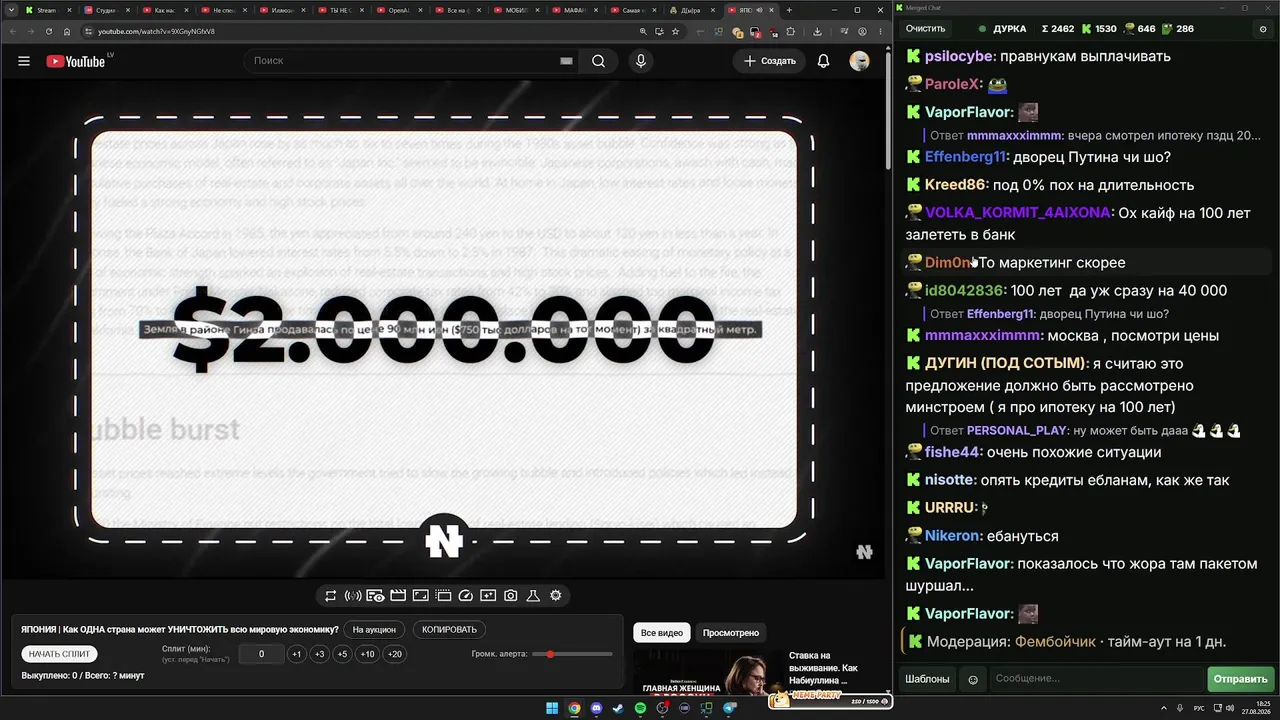Screen dimensions: 1280x720
Task: Open the browser tab search dropdown
Action: coord(11,10)
